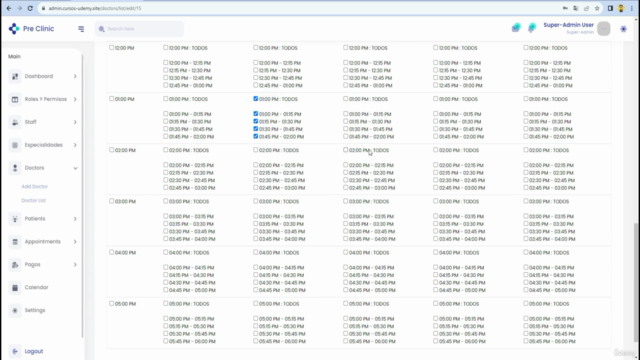Expand the Roles Y Permisos chevron
Image resolution: width=640 pixels, height=360 pixels.
click(75, 99)
